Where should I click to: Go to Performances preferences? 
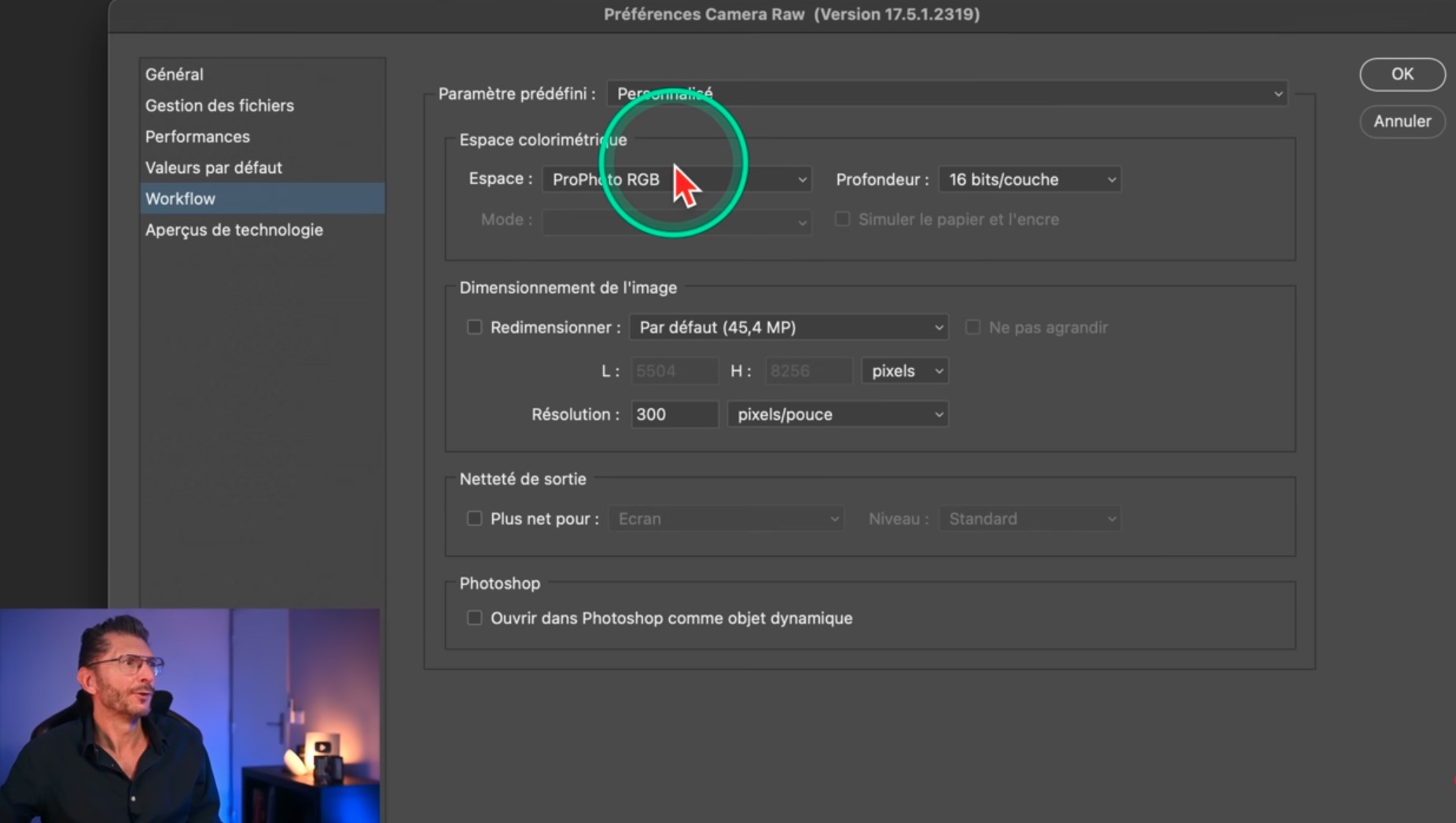click(197, 137)
